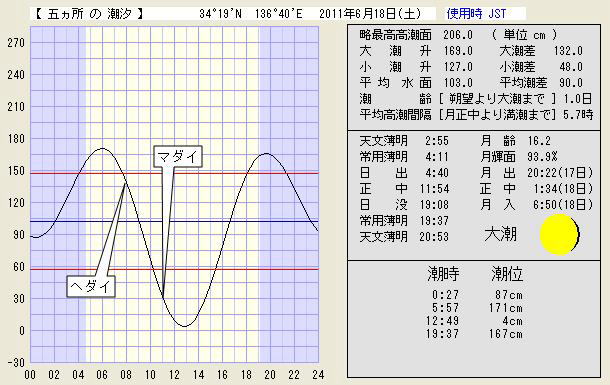610x385 pixels.
Task: Click the ヘダイ callout label
Action: [x=91, y=287]
